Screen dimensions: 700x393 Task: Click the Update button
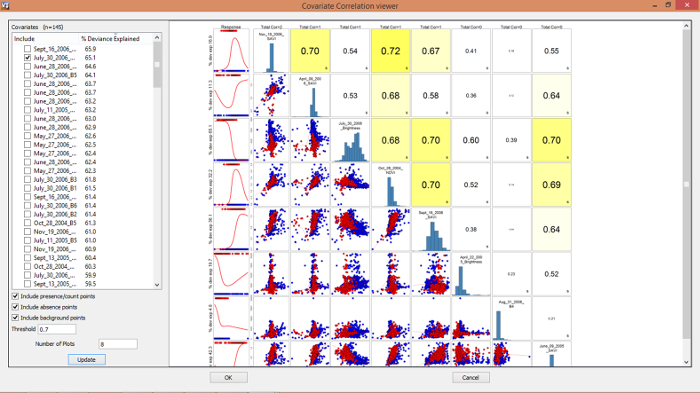[87, 360]
